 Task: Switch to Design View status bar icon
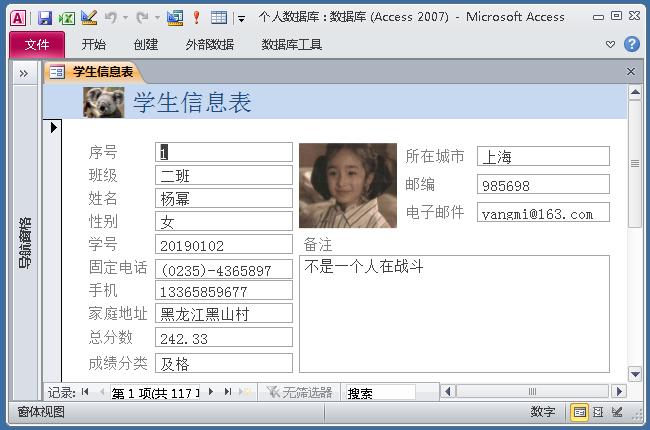617,412
